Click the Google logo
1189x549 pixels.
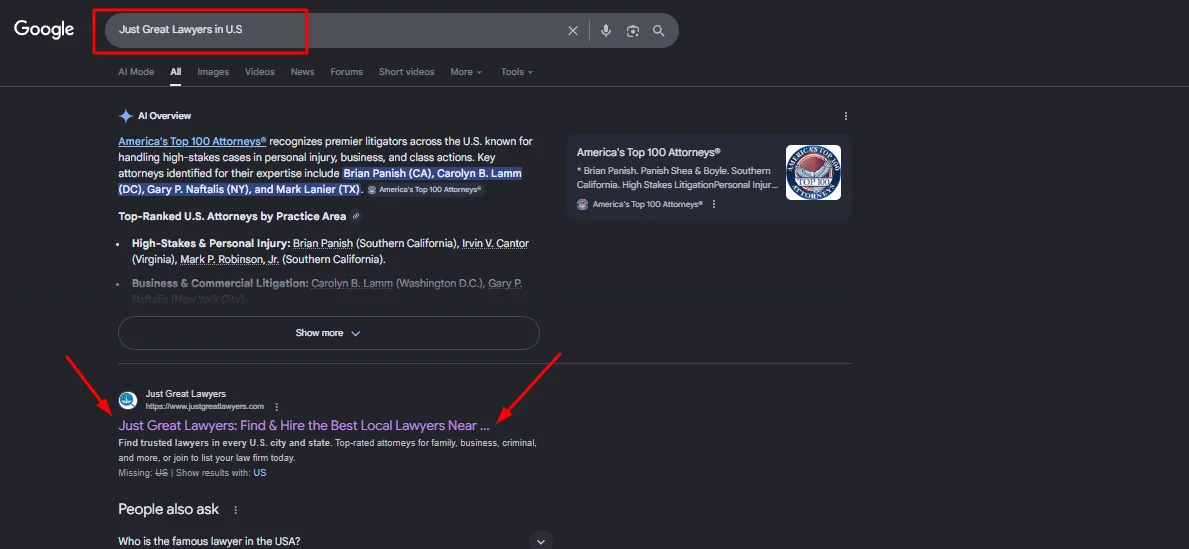pyautogui.click(x=44, y=30)
